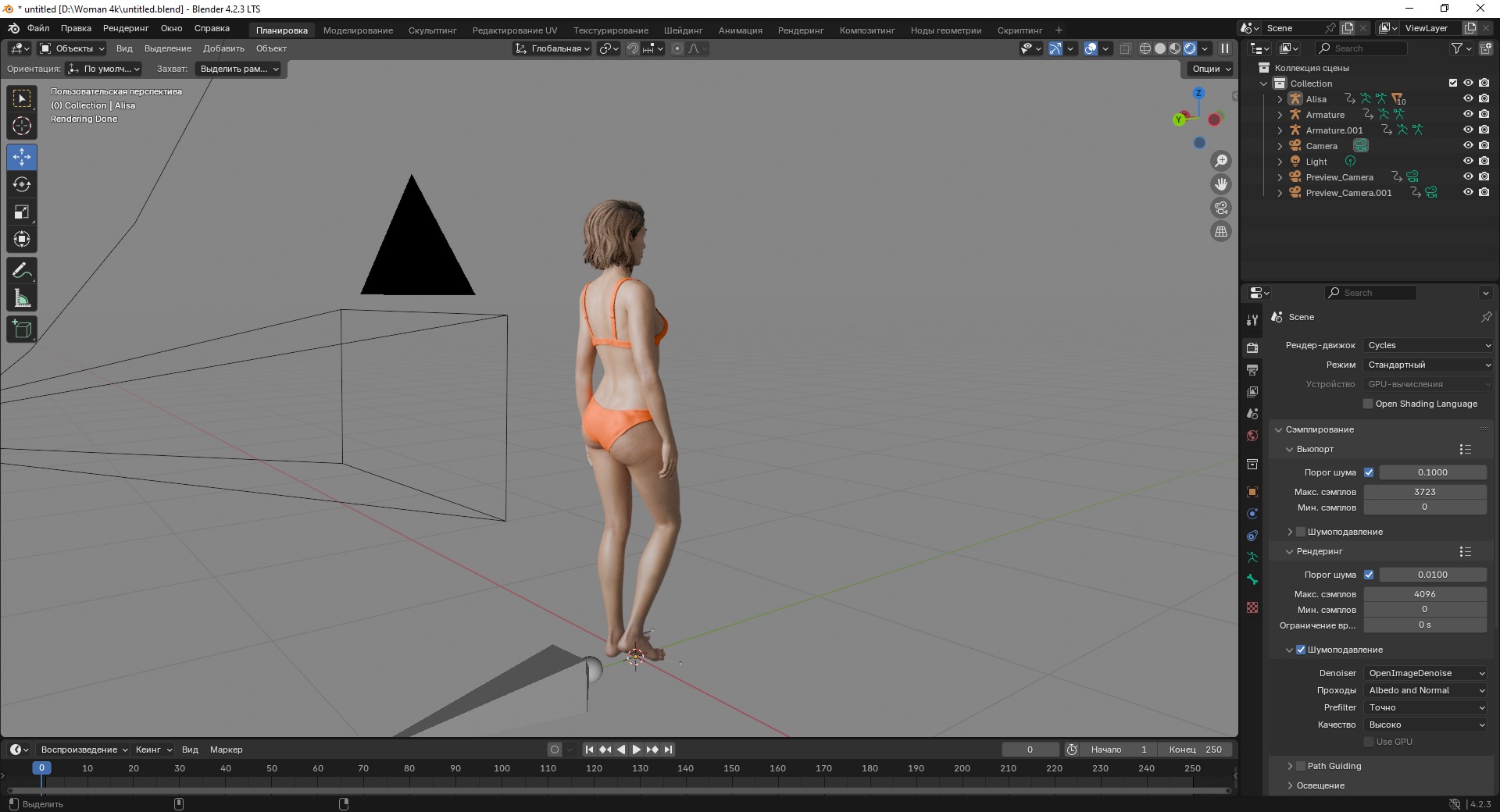Open the Справка menu
The width and height of the screenshot is (1500, 812).
pos(212,28)
